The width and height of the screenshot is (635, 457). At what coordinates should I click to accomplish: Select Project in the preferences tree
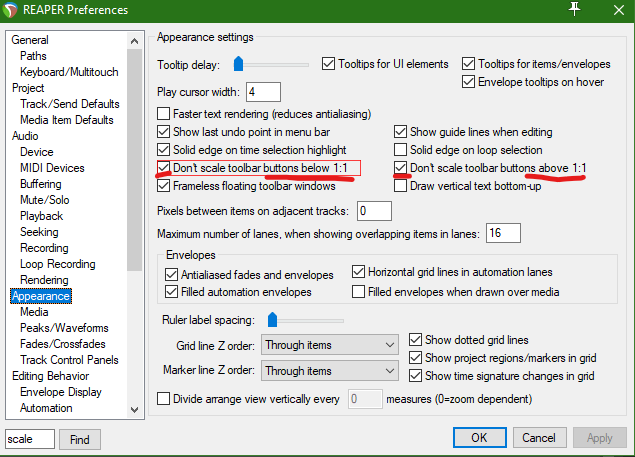coord(28,88)
